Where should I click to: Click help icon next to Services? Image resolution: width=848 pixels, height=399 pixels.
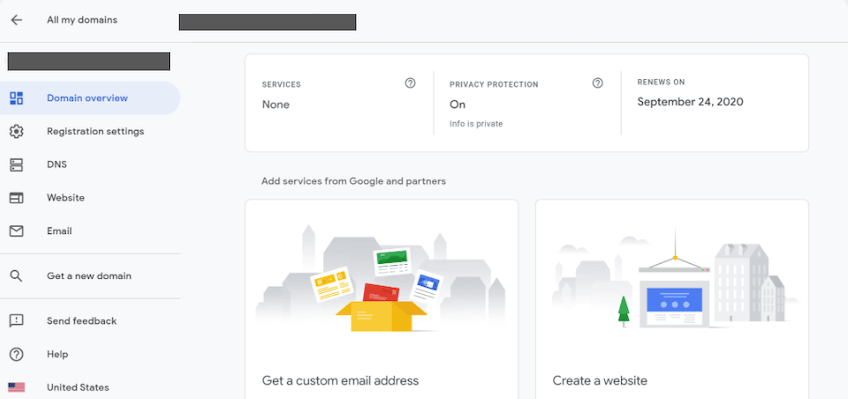[410, 83]
